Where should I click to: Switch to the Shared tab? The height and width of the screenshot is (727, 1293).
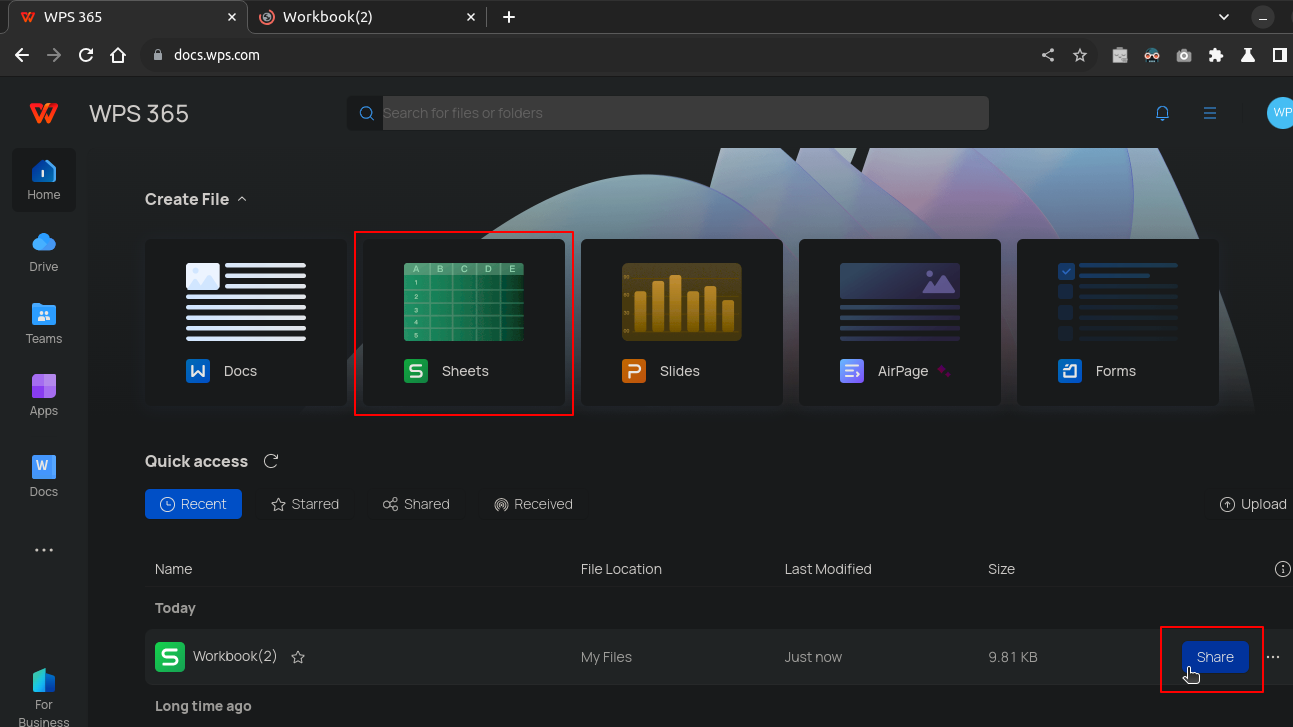coord(416,504)
